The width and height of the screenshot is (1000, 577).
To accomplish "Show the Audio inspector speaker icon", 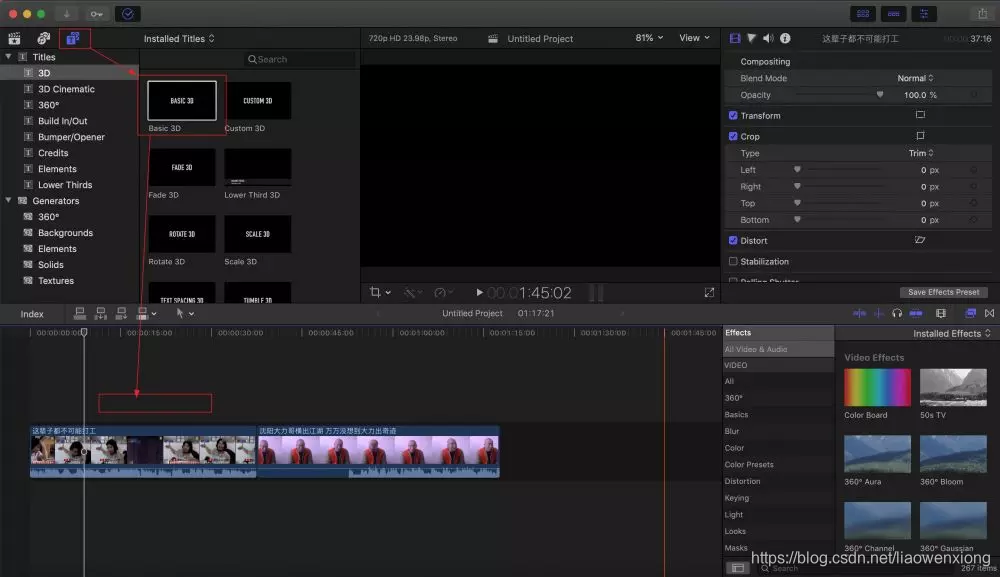I will point(768,38).
